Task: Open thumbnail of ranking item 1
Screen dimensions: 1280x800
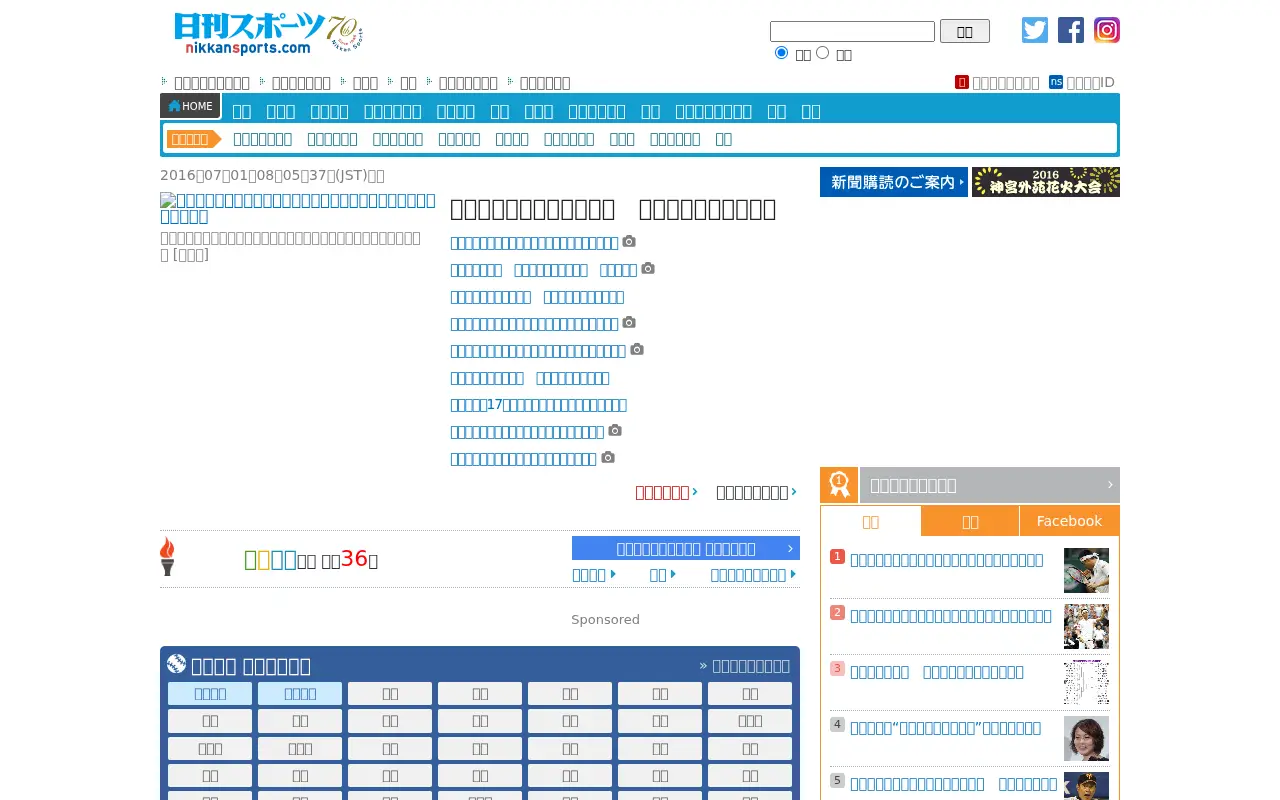Action: 1086,570
